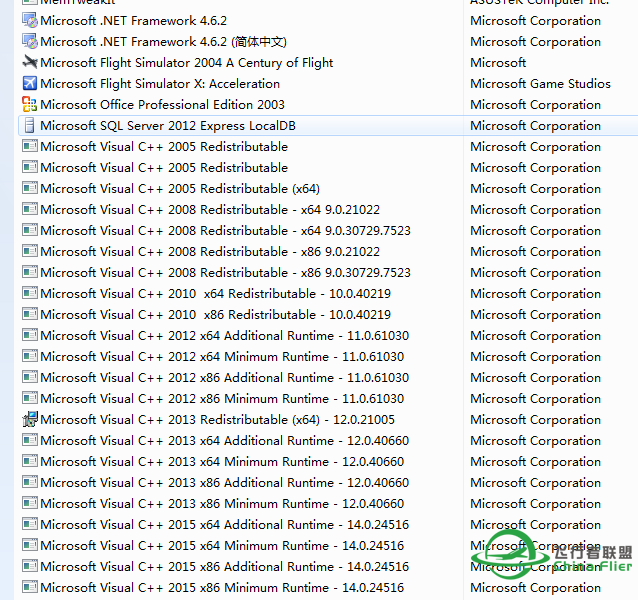Click the icon for Visual C++ 2013 x64 Additional Runtime
Screen dimensions: 638x600
click(x=30, y=440)
